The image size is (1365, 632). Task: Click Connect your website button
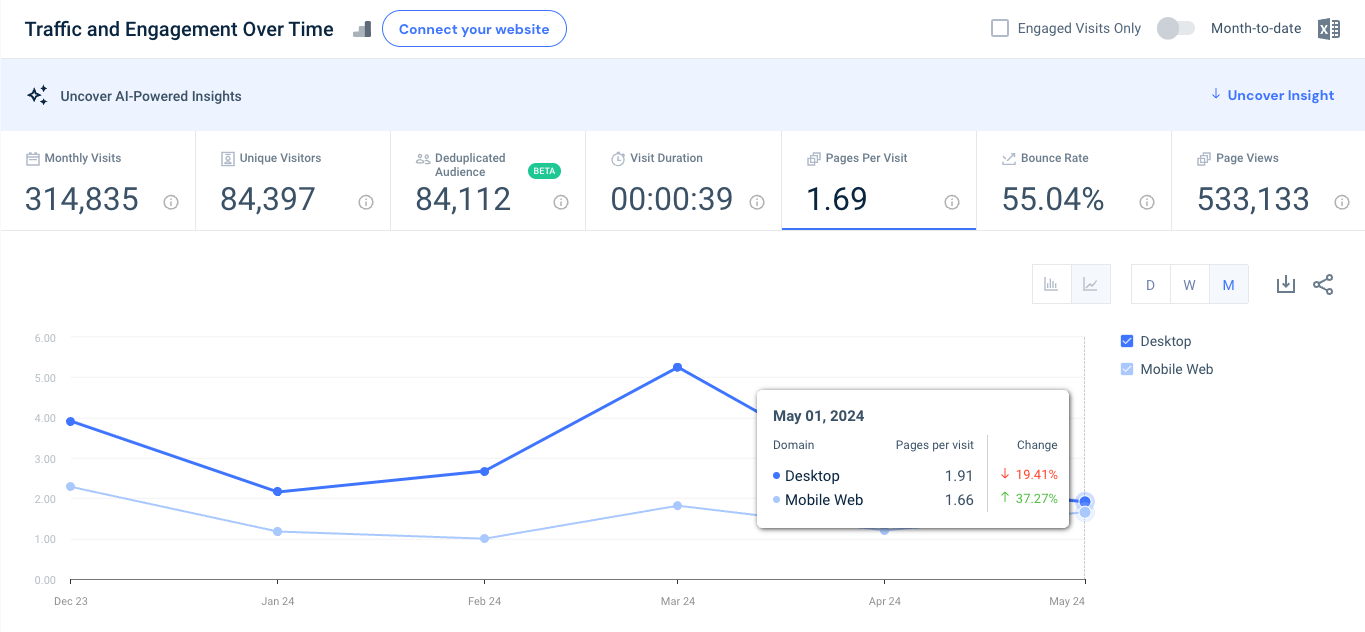474,29
